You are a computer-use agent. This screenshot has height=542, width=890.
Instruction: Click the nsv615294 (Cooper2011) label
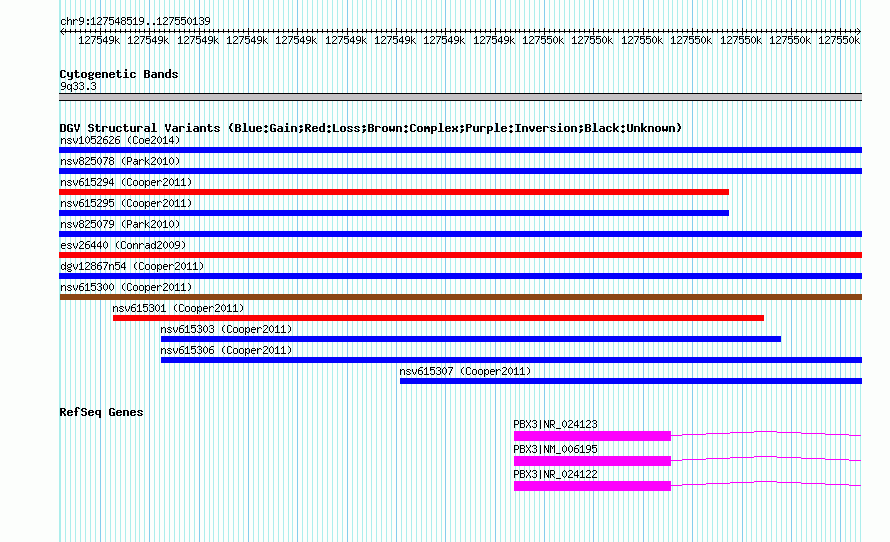point(126,182)
